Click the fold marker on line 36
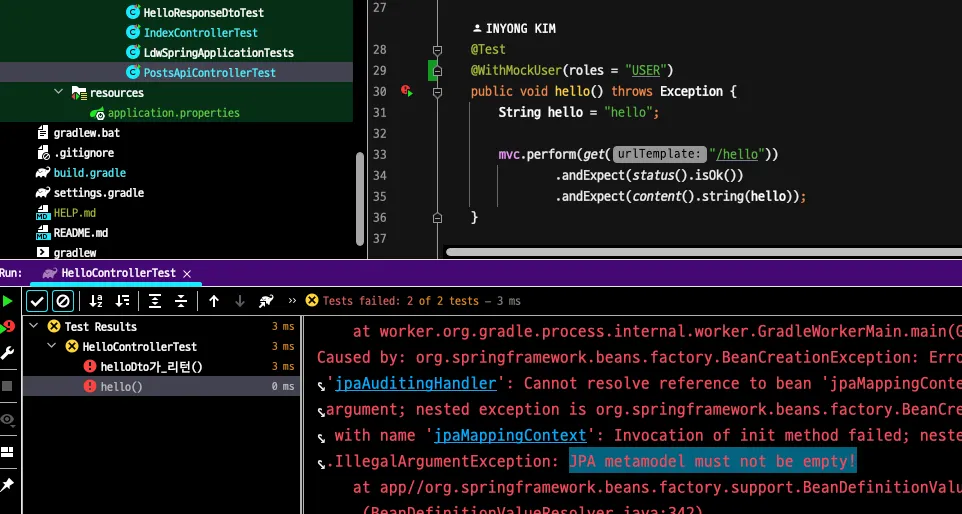Screen dimensions: 962x514 pos(437,217)
